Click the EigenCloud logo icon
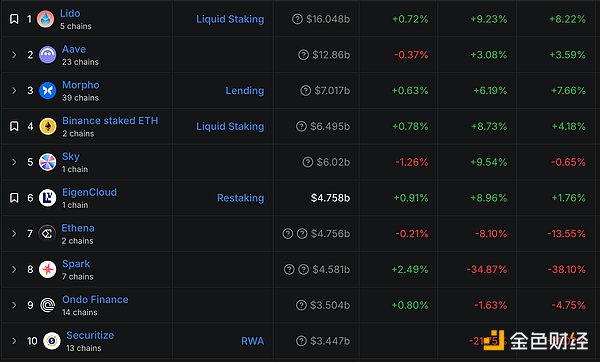The width and height of the screenshot is (600, 362). point(48,198)
